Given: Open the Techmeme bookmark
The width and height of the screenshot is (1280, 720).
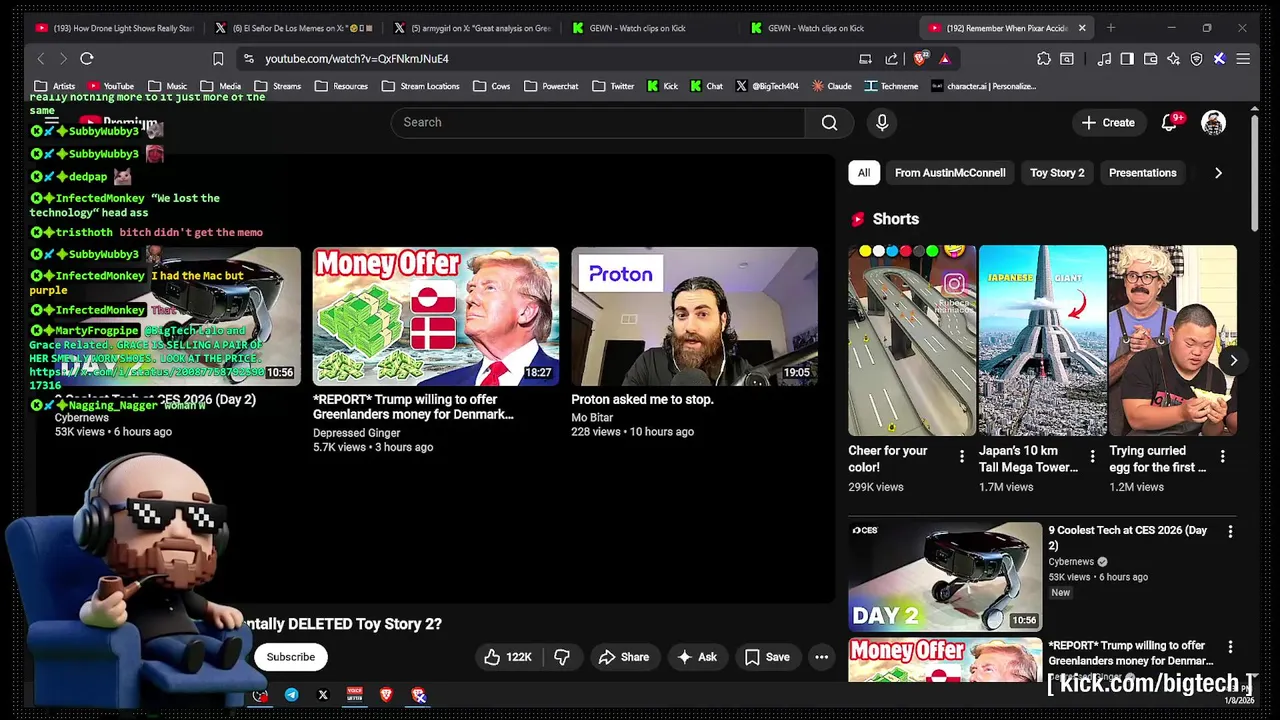Looking at the screenshot, I should (x=891, y=86).
